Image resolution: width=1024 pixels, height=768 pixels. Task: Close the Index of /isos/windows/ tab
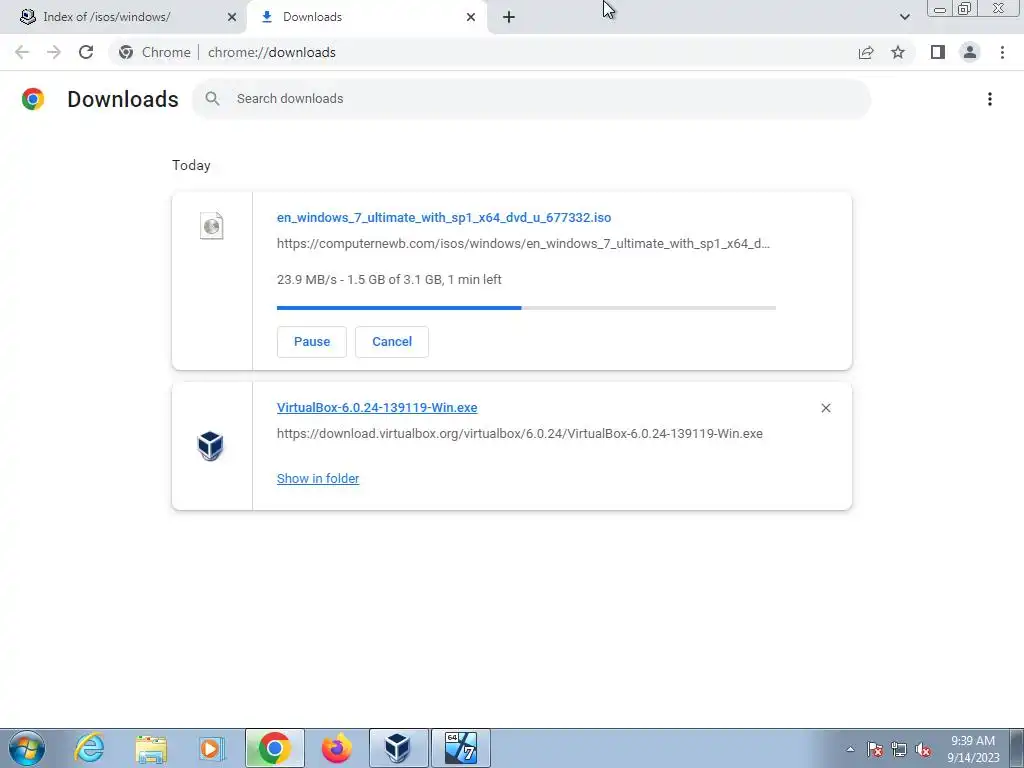(x=232, y=17)
